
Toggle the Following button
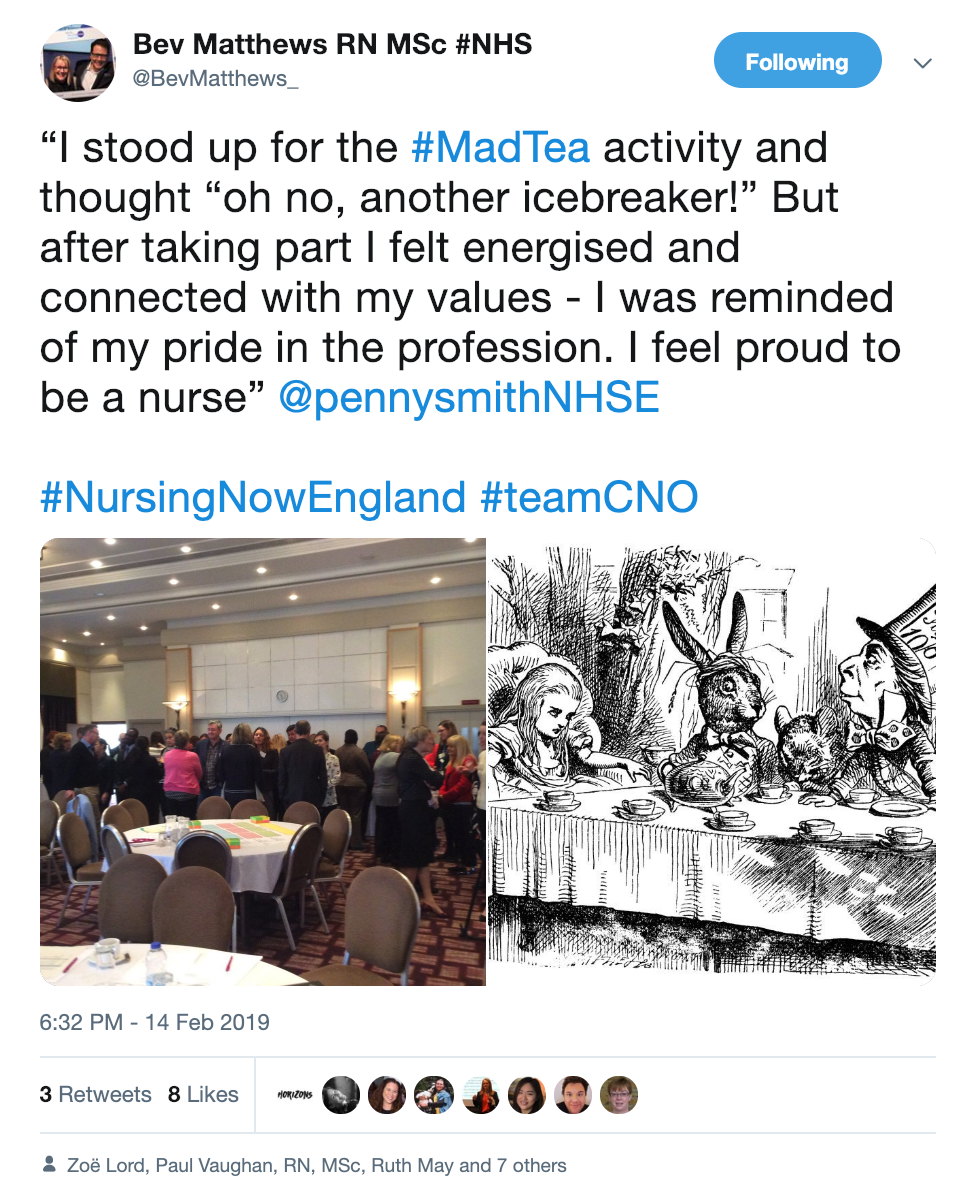point(798,61)
